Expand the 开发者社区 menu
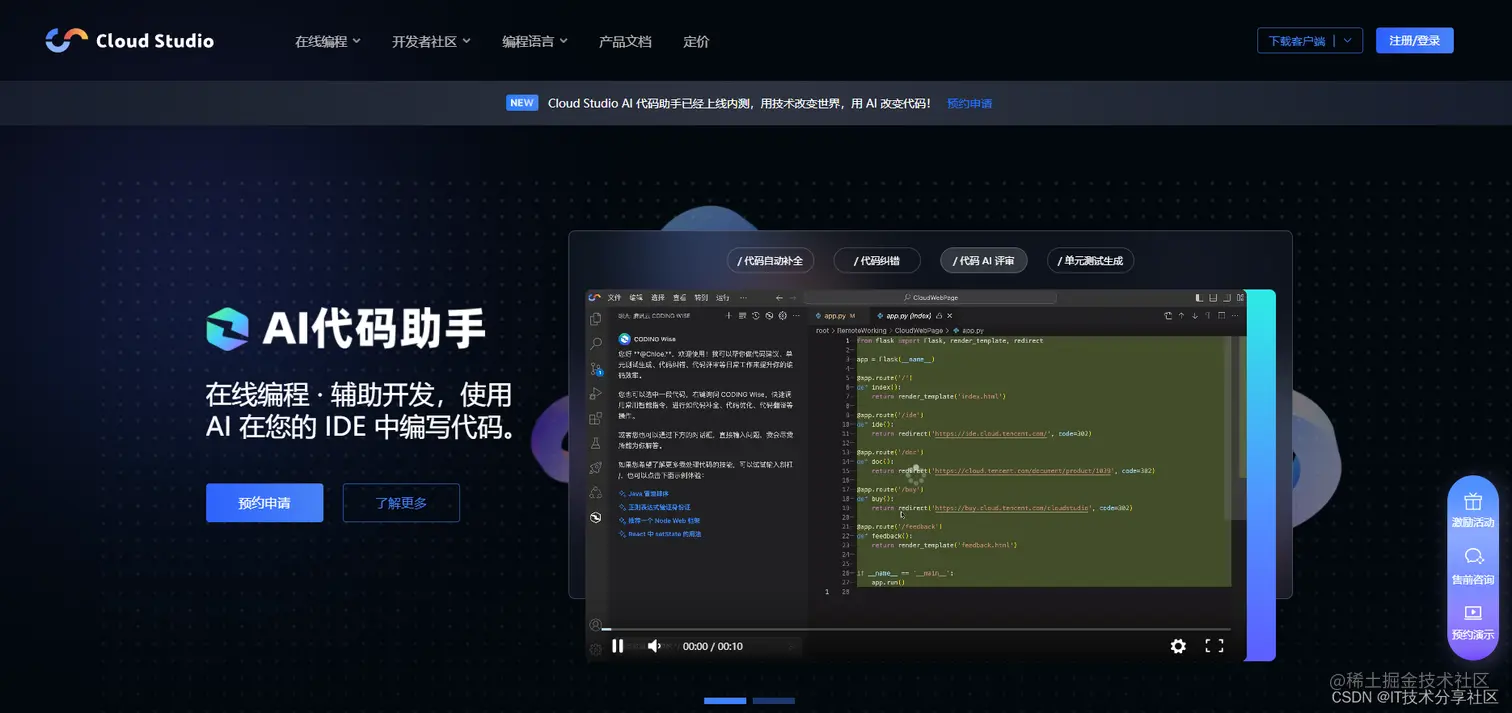Image resolution: width=1512 pixels, height=713 pixels. point(431,41)
